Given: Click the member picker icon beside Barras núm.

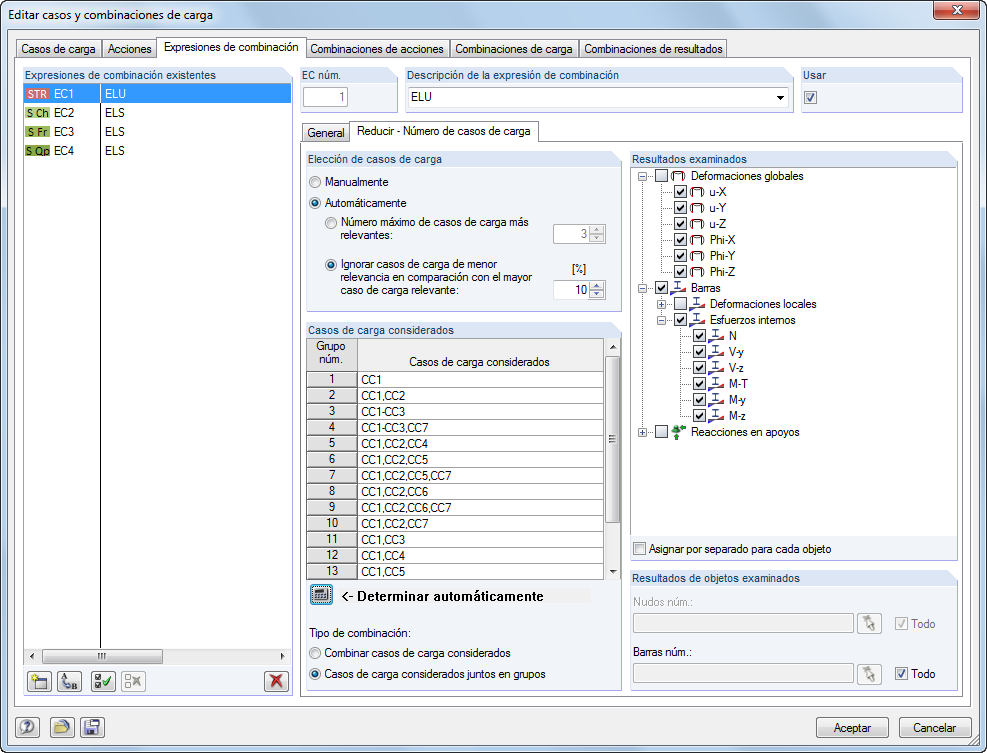Looking at the screenshot, I should [869, 674].
